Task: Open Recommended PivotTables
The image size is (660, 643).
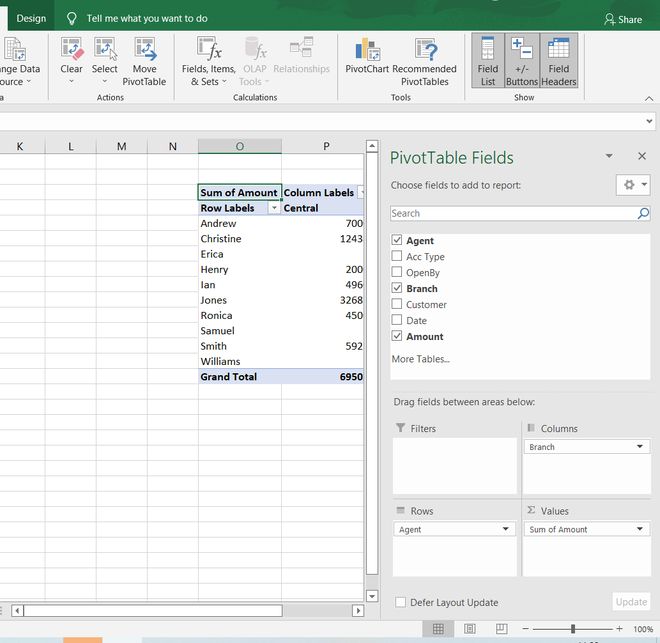Action: [x=425, y=61]
